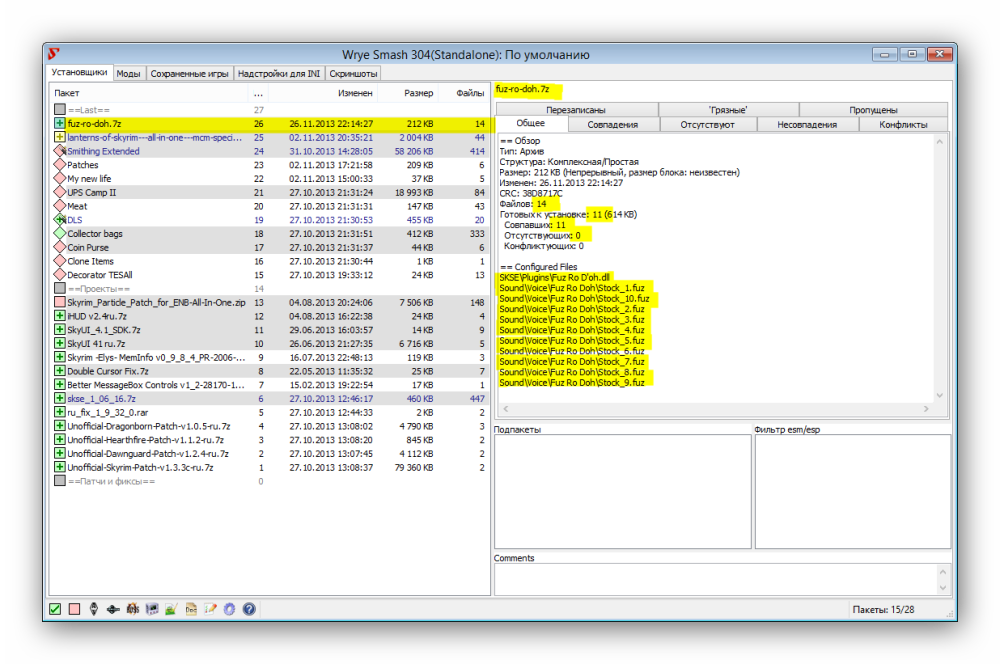Click the status icon of fuz-ro-doh.7z

[59, 123]
